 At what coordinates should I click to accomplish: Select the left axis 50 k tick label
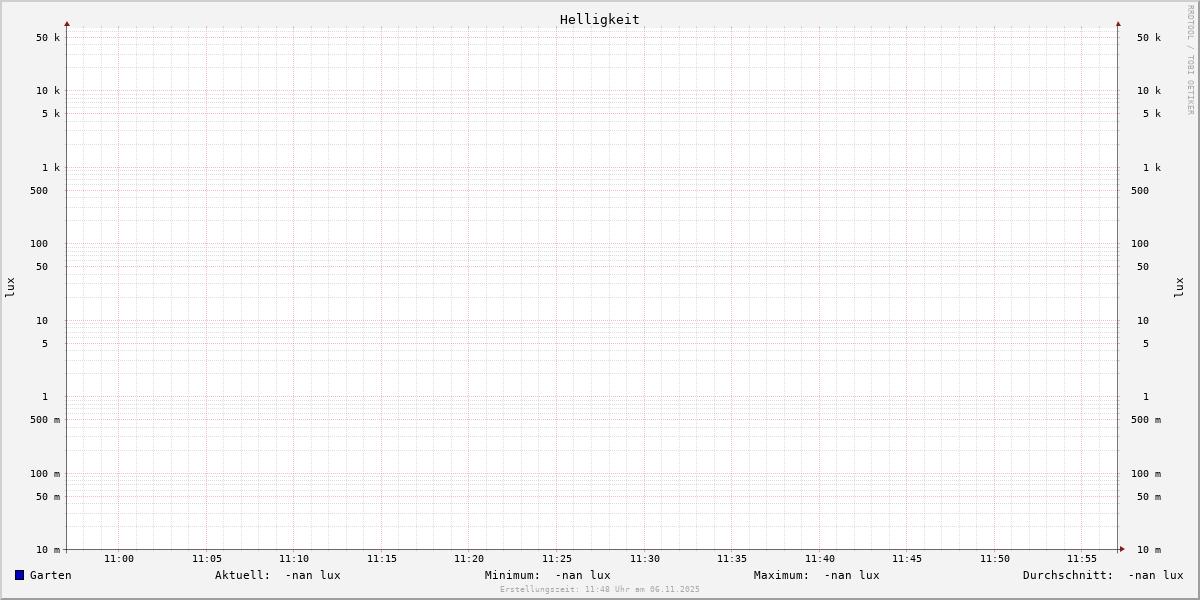pos(48,38)
